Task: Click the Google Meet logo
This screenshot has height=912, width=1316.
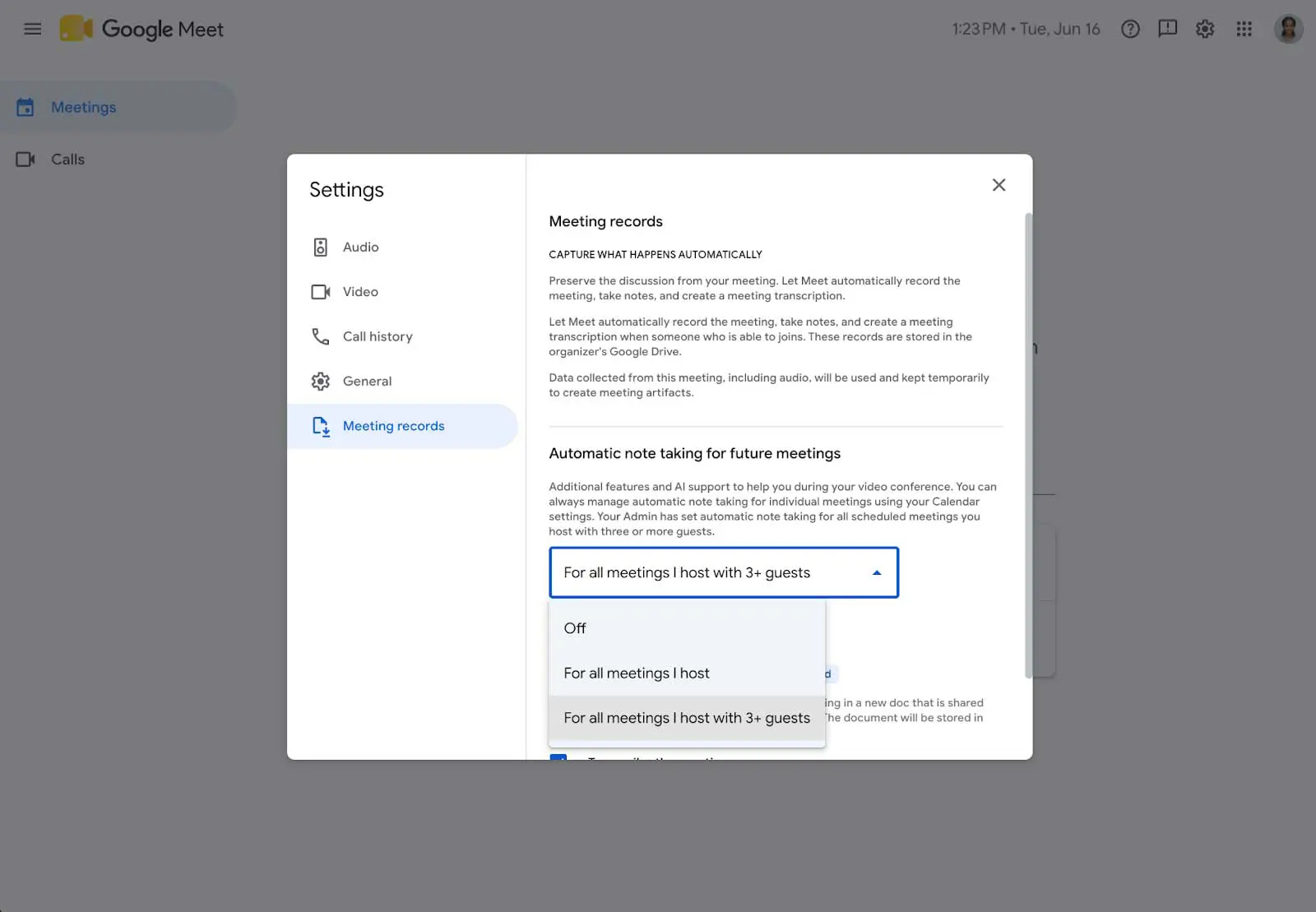Action: pos(141,29)
